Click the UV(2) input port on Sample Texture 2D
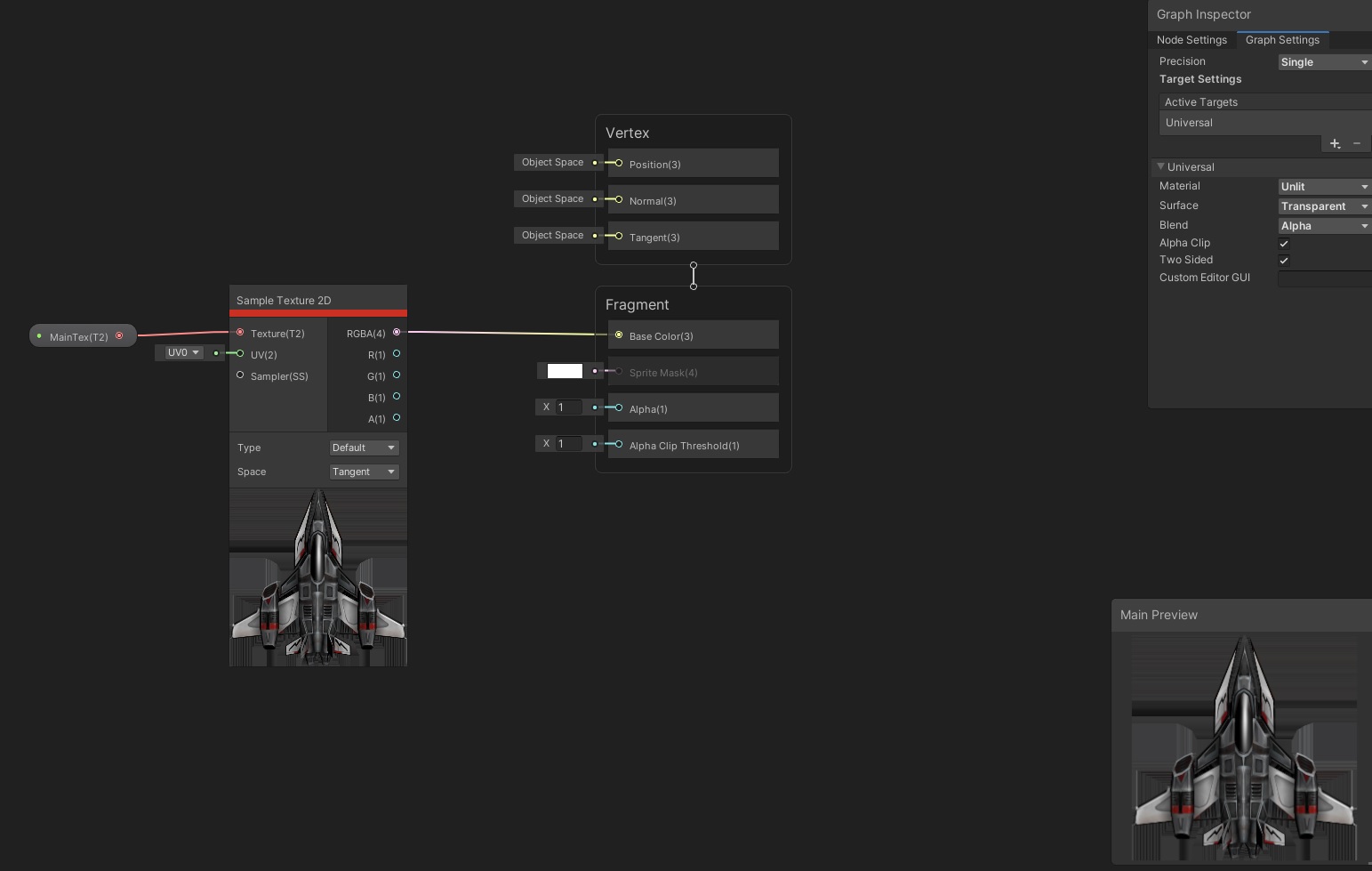Screen dimensions: 1372x871 pos(239,354)
